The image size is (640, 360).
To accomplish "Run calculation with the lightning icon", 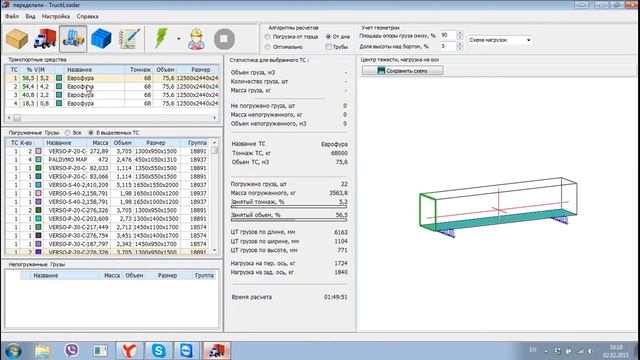I will coord(161,39).
